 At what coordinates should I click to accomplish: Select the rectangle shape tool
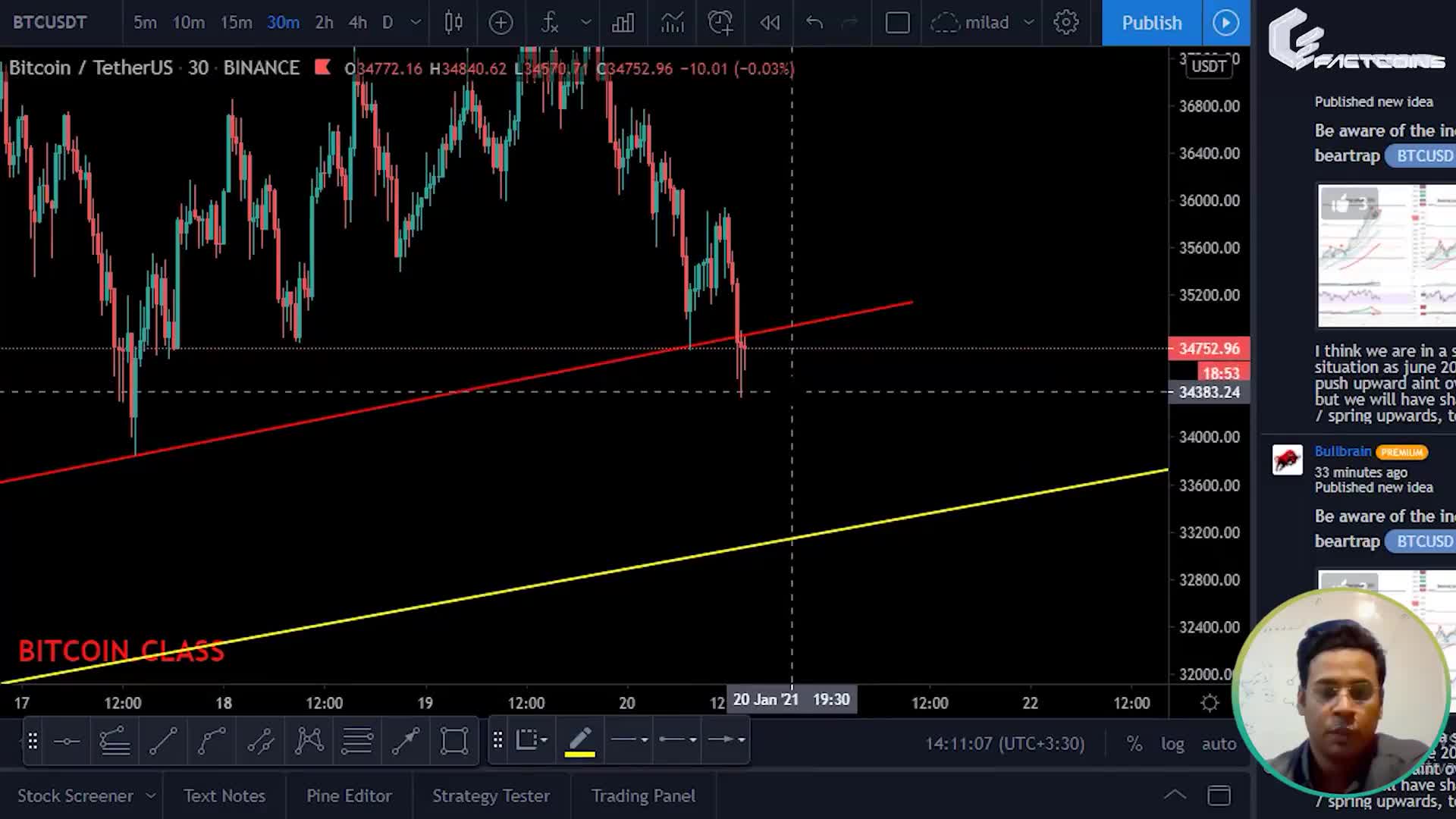click(x=454, y=740)
